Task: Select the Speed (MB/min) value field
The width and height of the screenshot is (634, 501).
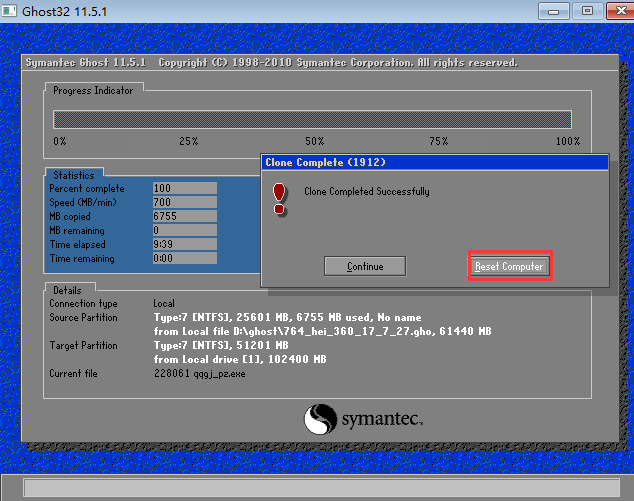Action: pos(184,202)
